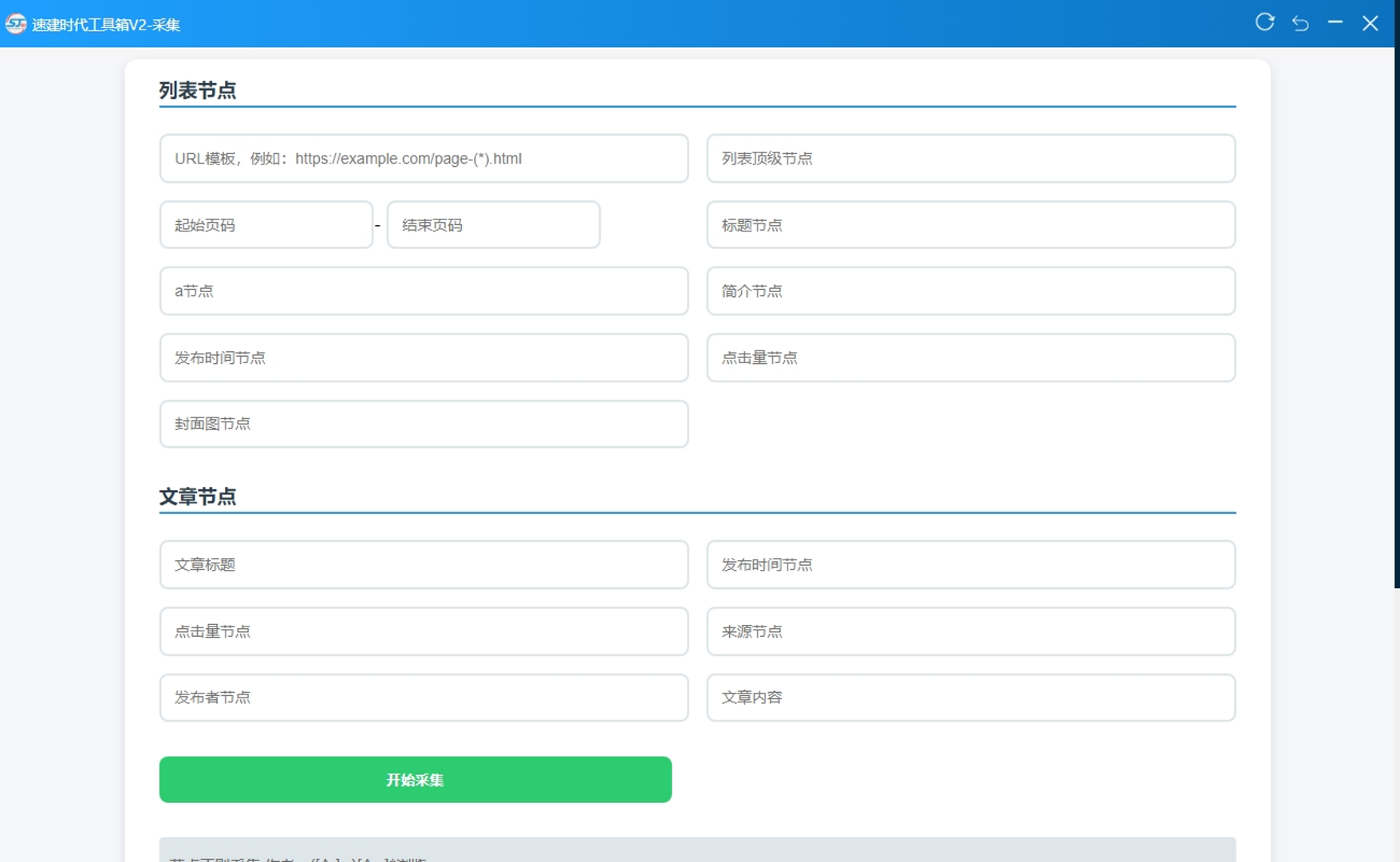
Task: Minimize the toolbox window
Action: coord(1335,23)
